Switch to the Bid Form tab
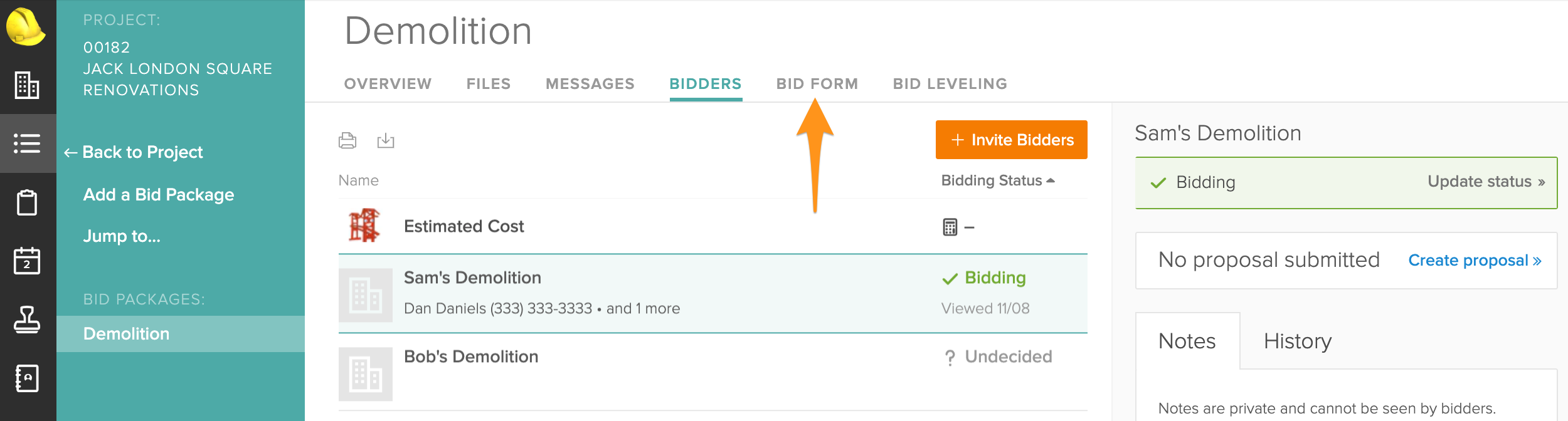 (x=817, y=84)
